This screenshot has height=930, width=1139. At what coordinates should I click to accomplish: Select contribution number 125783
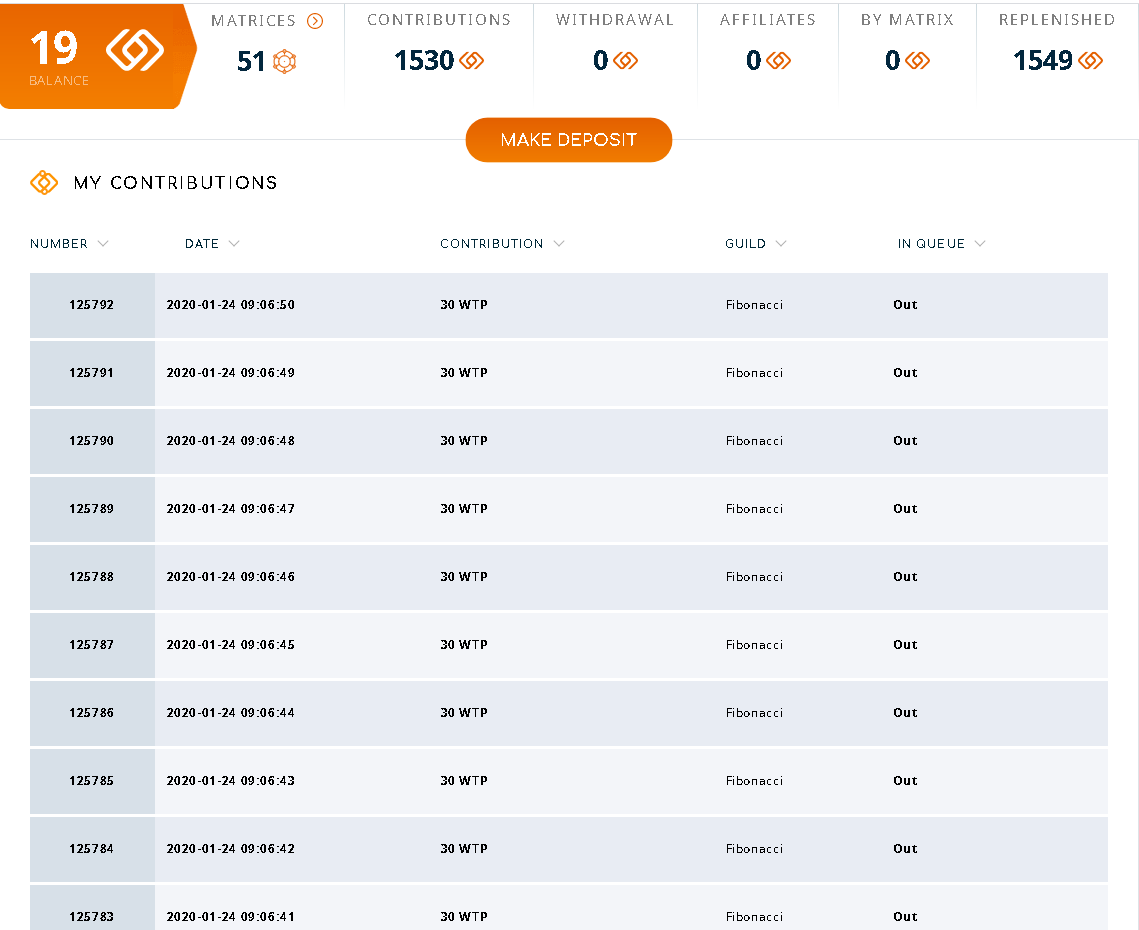pyautogui.click(x=92, y=917)
